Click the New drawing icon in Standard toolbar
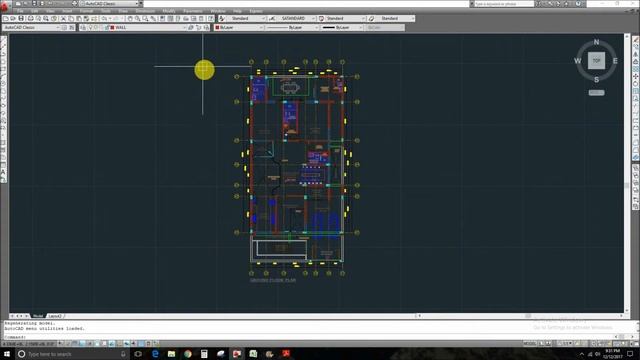Viewport: 640px width, 360px height. 6,18
